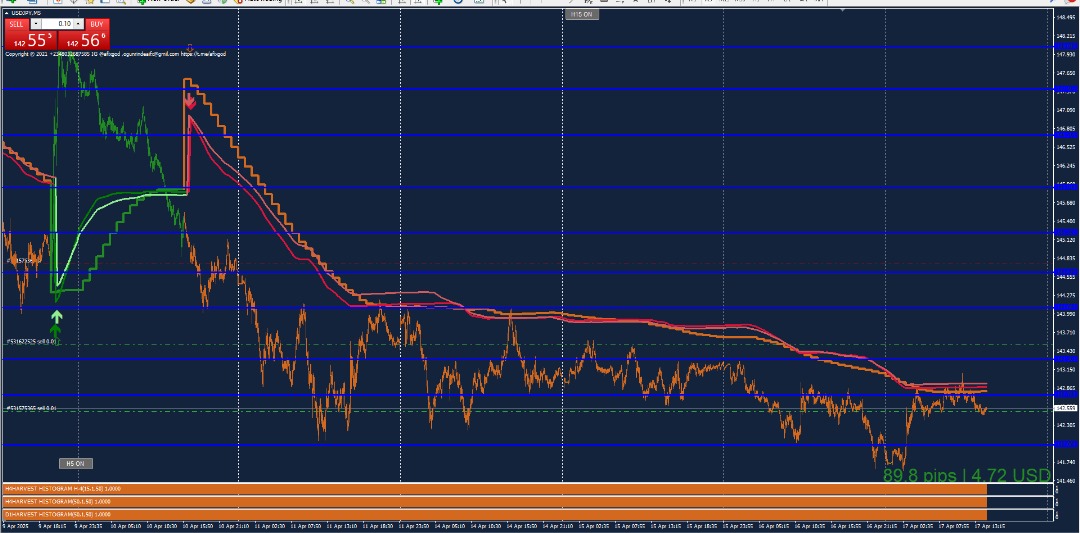The width and height of the screenshot is (1080, 533).
Task: Toggle the H15 ON button
Action: click(582, 14)
